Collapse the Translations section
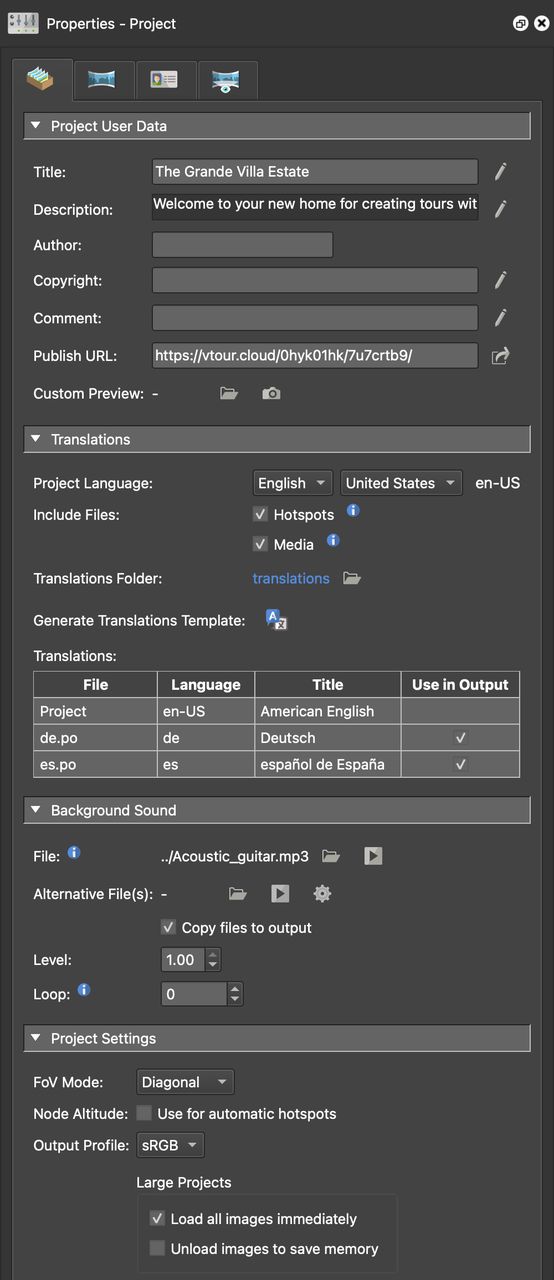The image size is (554, 1280). [36, 439]
